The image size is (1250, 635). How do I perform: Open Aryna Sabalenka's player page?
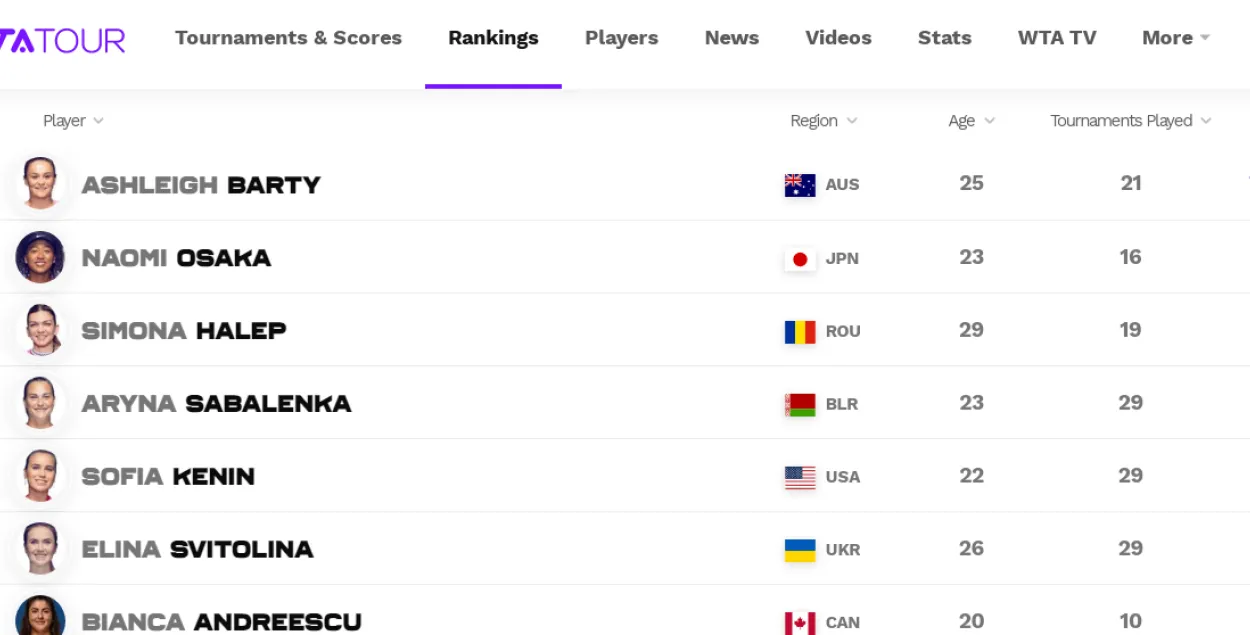click(x=216, y=404)
